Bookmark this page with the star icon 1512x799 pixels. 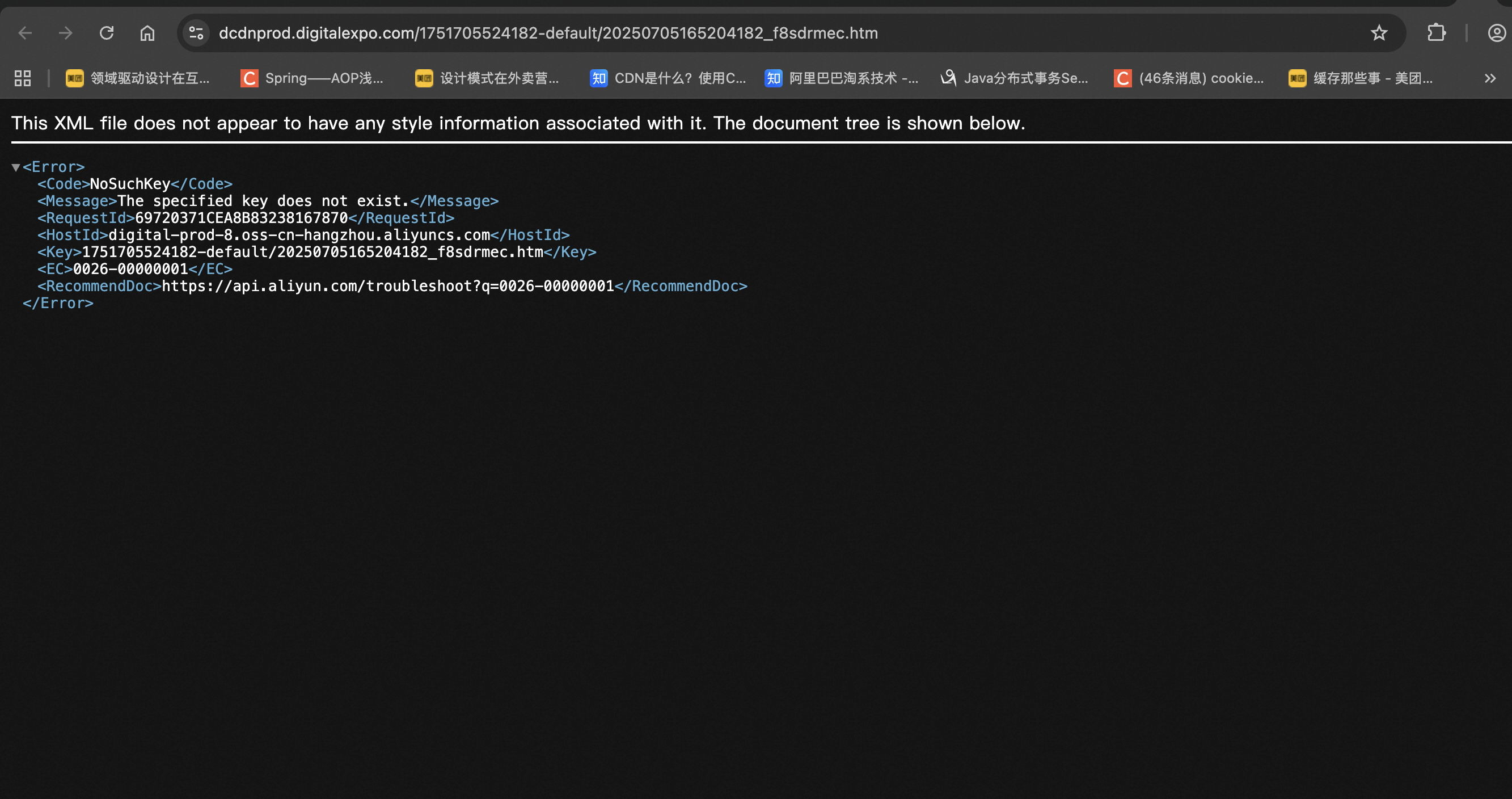click(1379, 33)
